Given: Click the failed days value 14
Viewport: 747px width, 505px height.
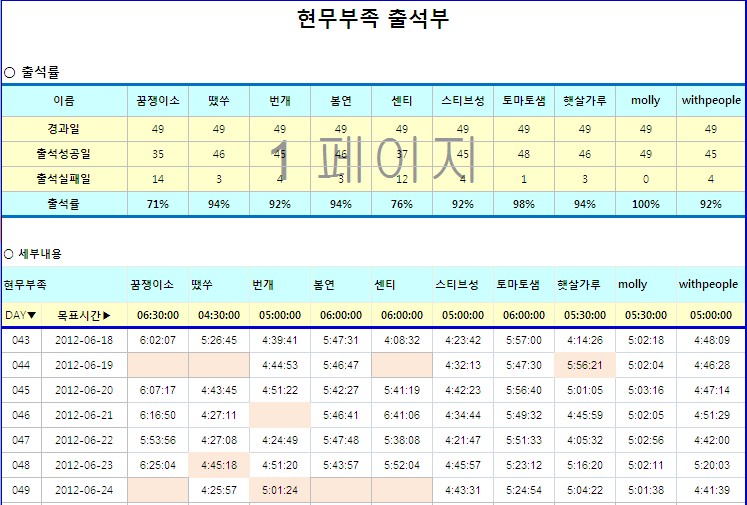Looking at the screenshot, I should pyautogui.click(x=158, y=179).
